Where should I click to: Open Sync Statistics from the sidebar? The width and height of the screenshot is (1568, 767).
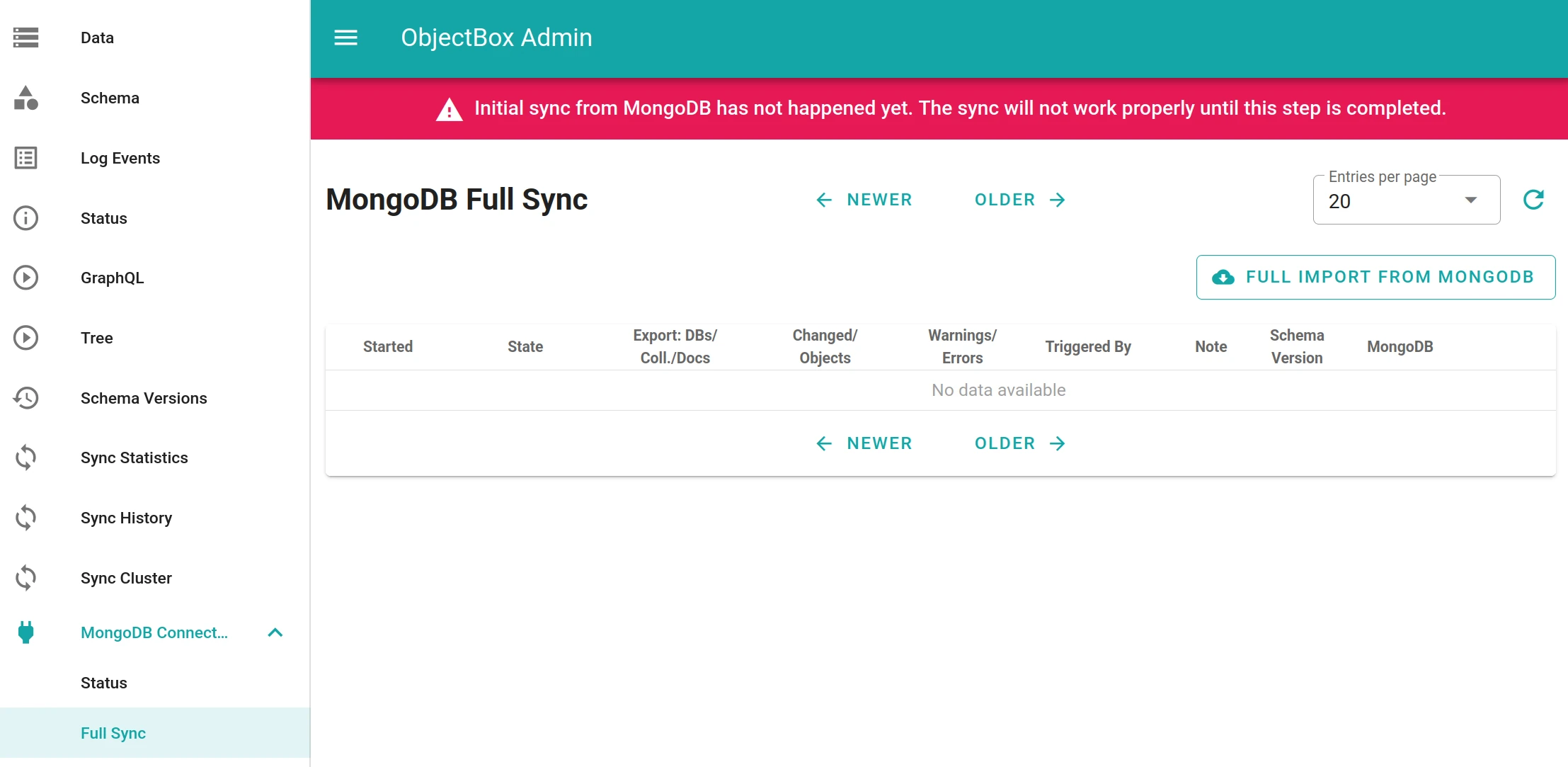(134, 458)
